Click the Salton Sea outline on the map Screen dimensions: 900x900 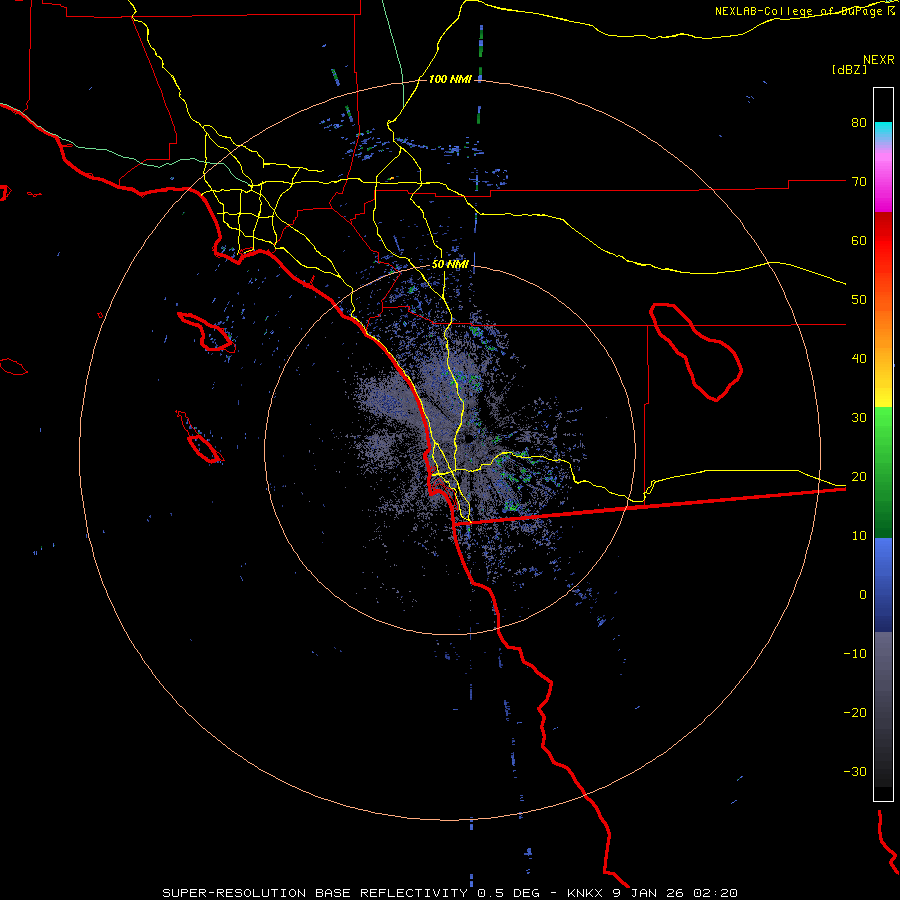(x=696, y=352)
